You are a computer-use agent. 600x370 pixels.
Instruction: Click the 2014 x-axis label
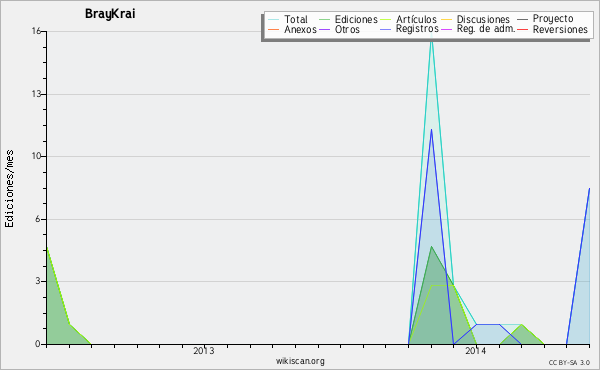(475, 351)
